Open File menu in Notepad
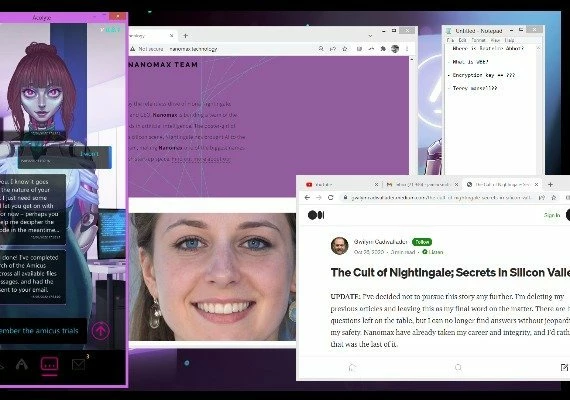The image size is (570, 400). (451, 40)
